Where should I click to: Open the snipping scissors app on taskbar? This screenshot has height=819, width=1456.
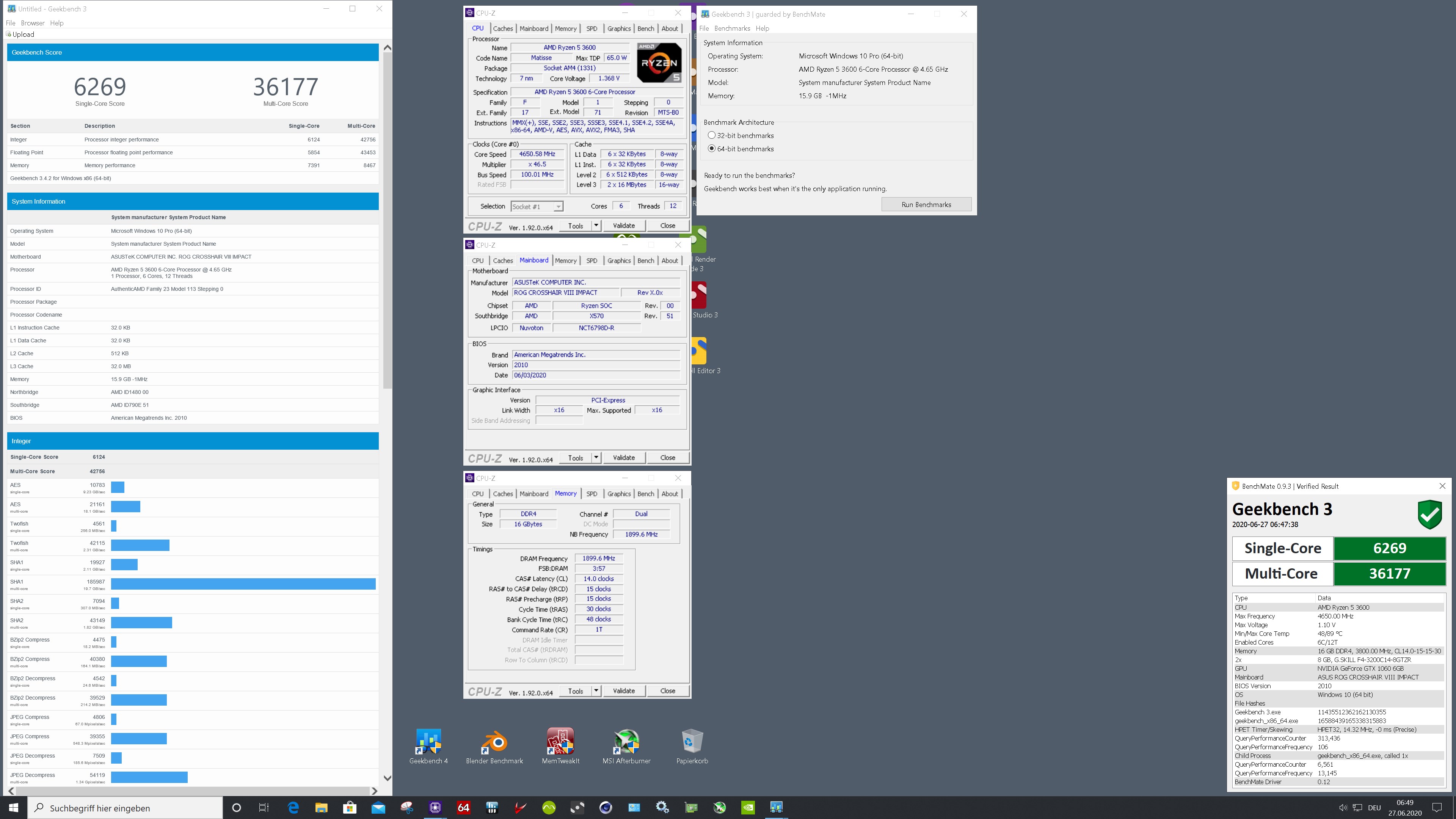[406, 808]
